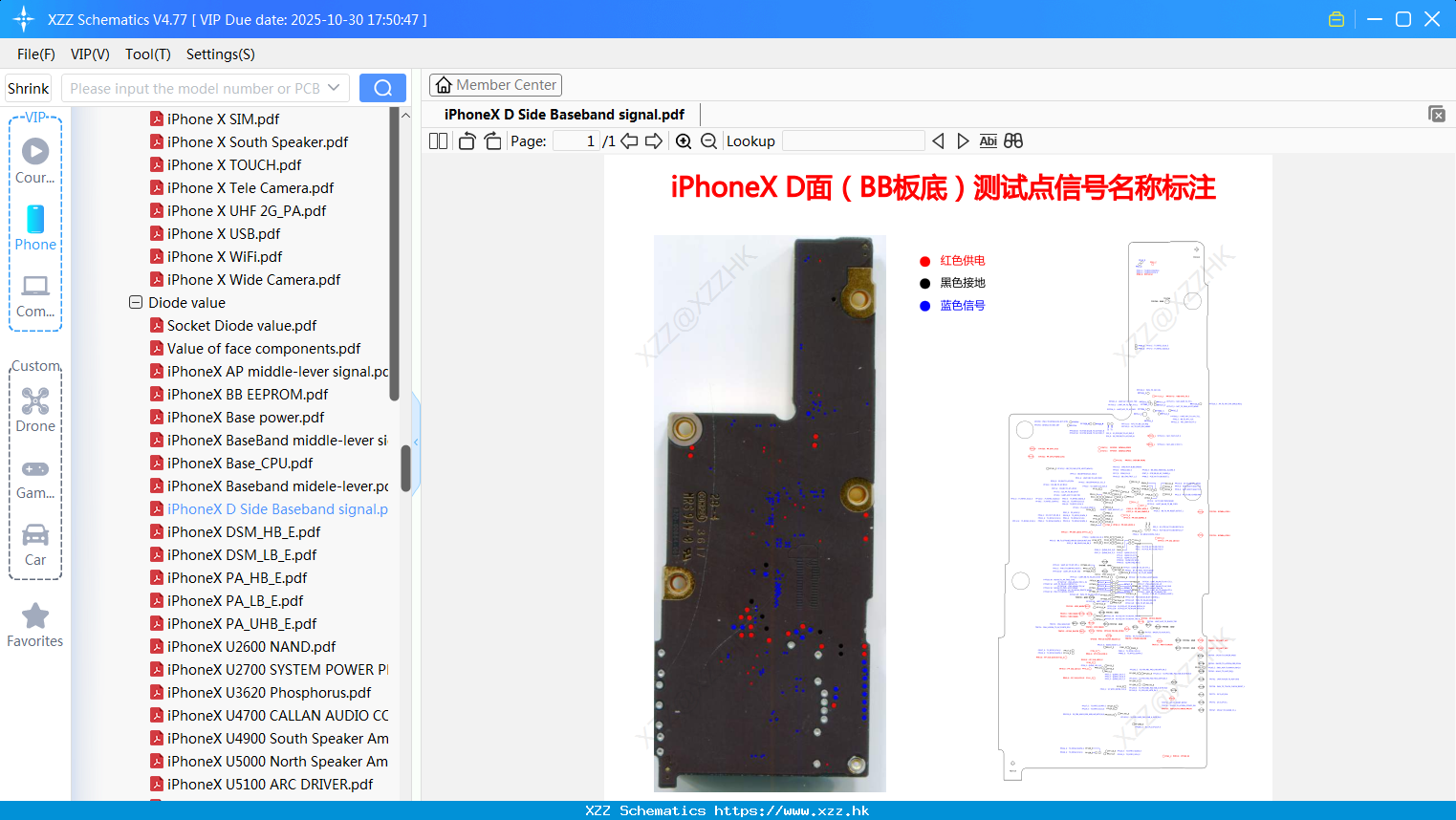Find next lookup match triangle
Screen dimensions: 1456x820
pyautogui.click(x=963, y=141)
